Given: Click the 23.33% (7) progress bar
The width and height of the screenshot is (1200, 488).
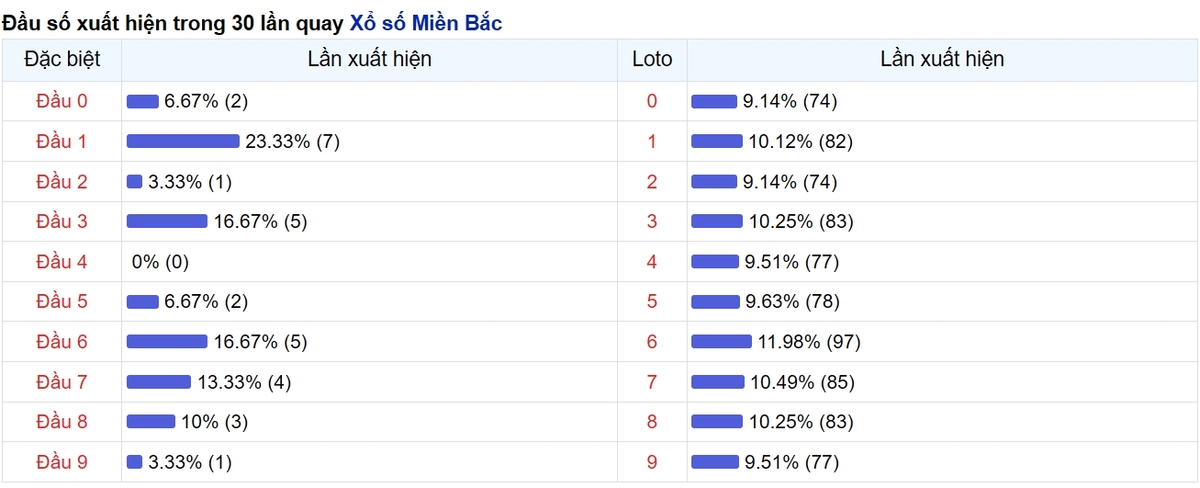Looking at the screenshot, I should (x=183, y=142).
